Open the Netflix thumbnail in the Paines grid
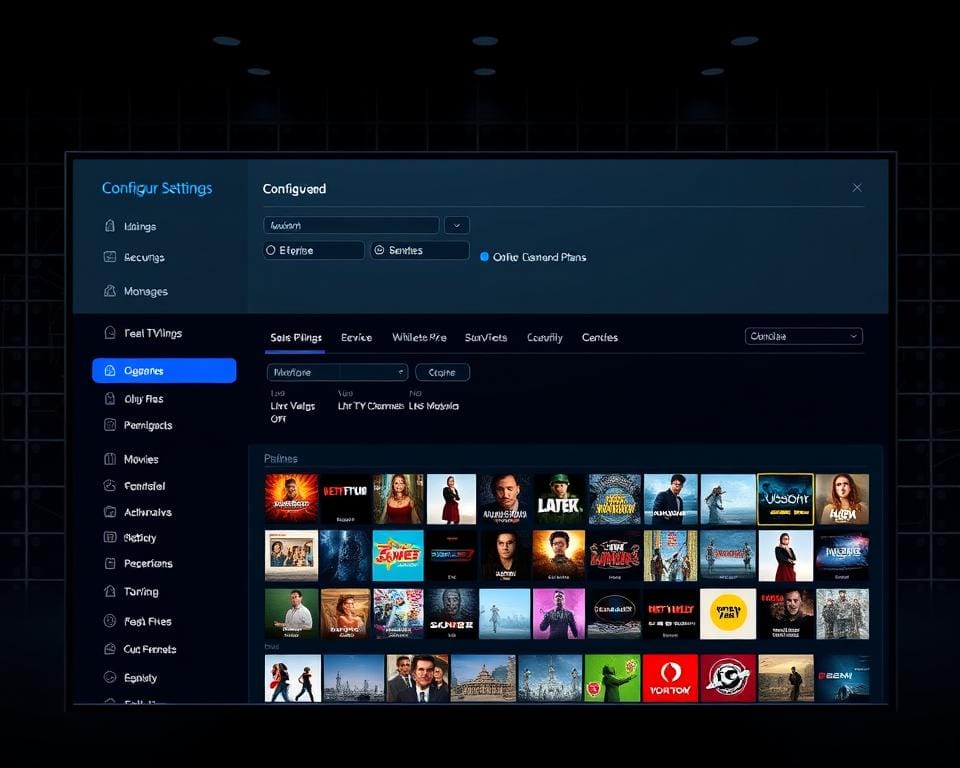 click(345, 500)
